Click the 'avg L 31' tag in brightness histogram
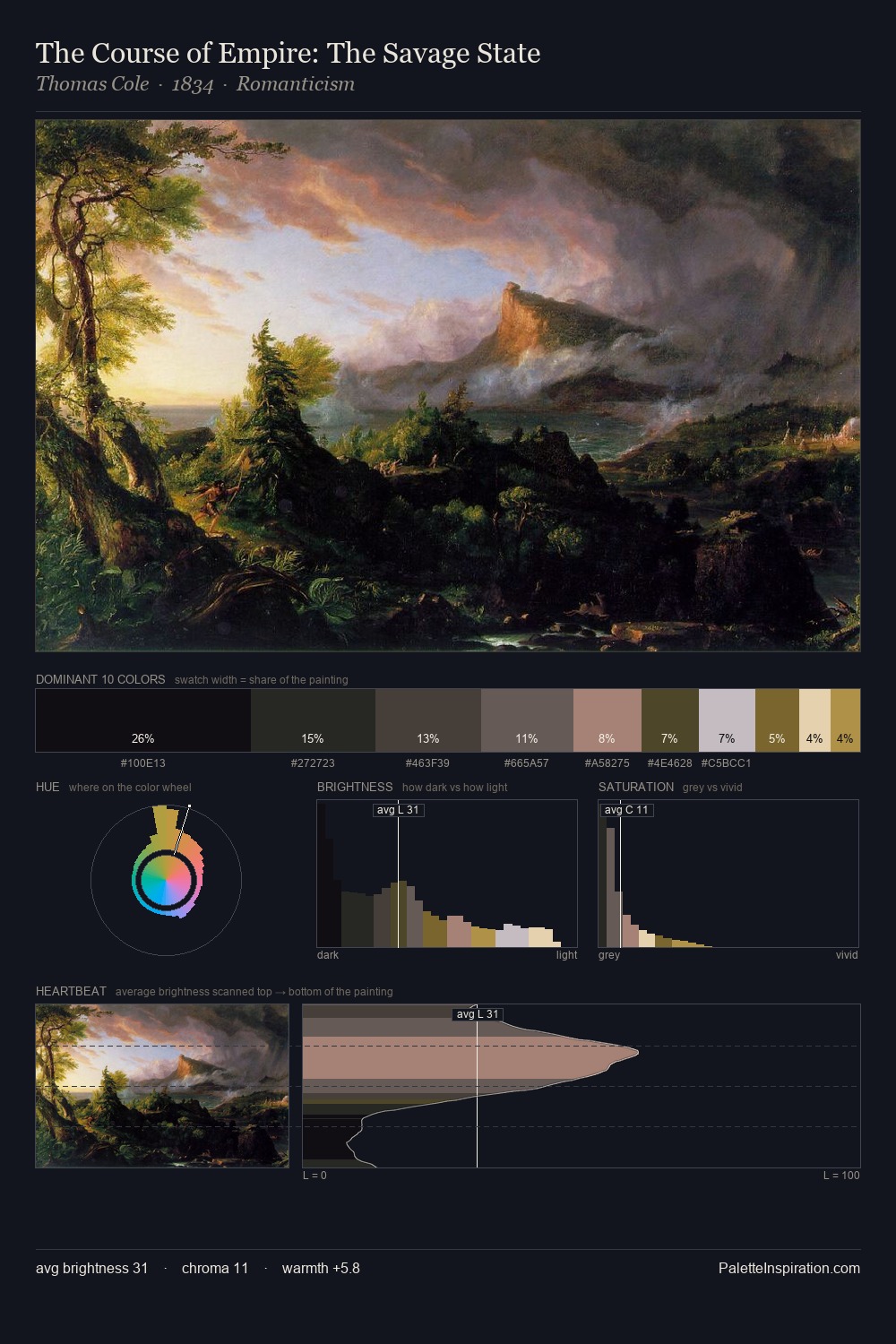The image size is (896, 1344). coord(398,810)
